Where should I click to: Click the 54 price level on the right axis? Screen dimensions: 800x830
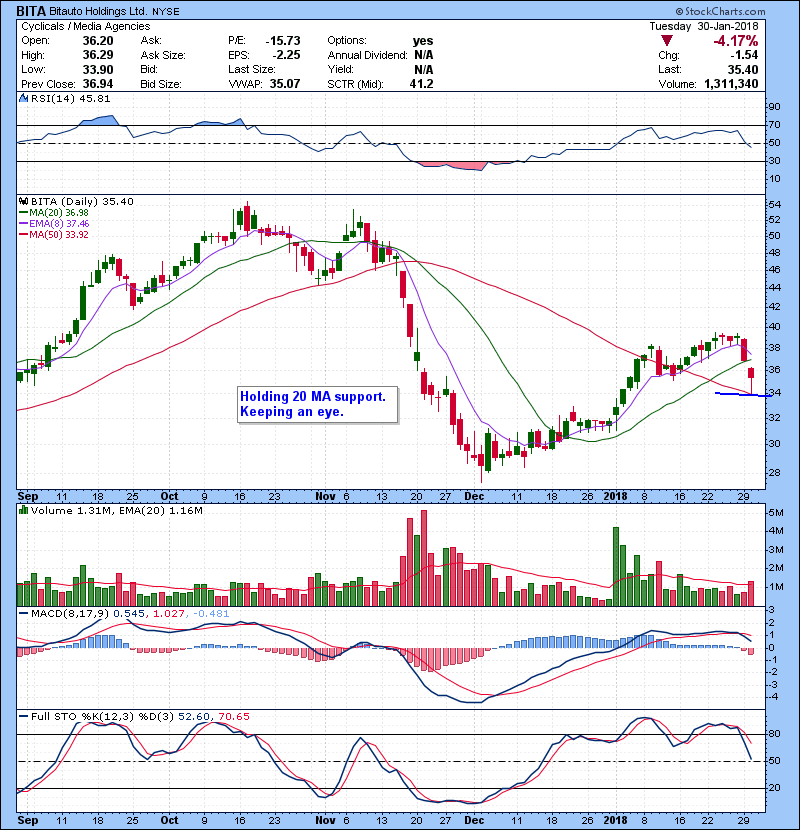[774, 205]
